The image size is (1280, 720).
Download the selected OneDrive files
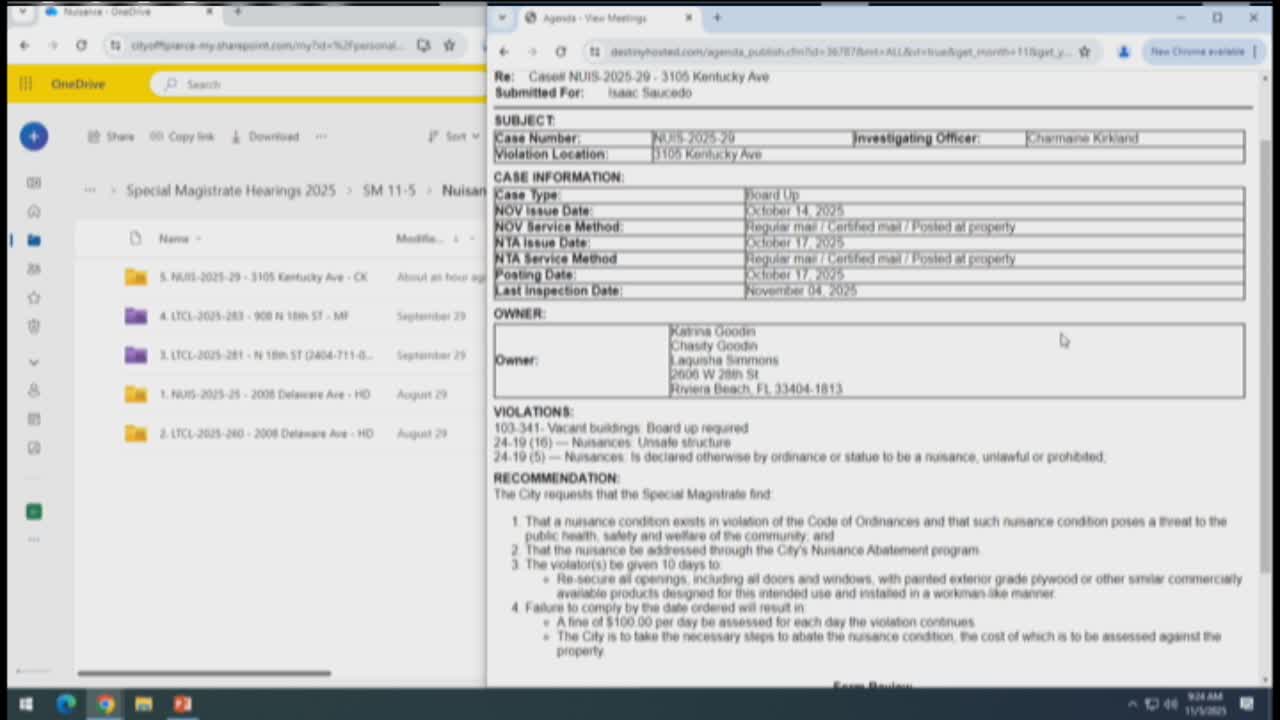(x=265, y=136)
